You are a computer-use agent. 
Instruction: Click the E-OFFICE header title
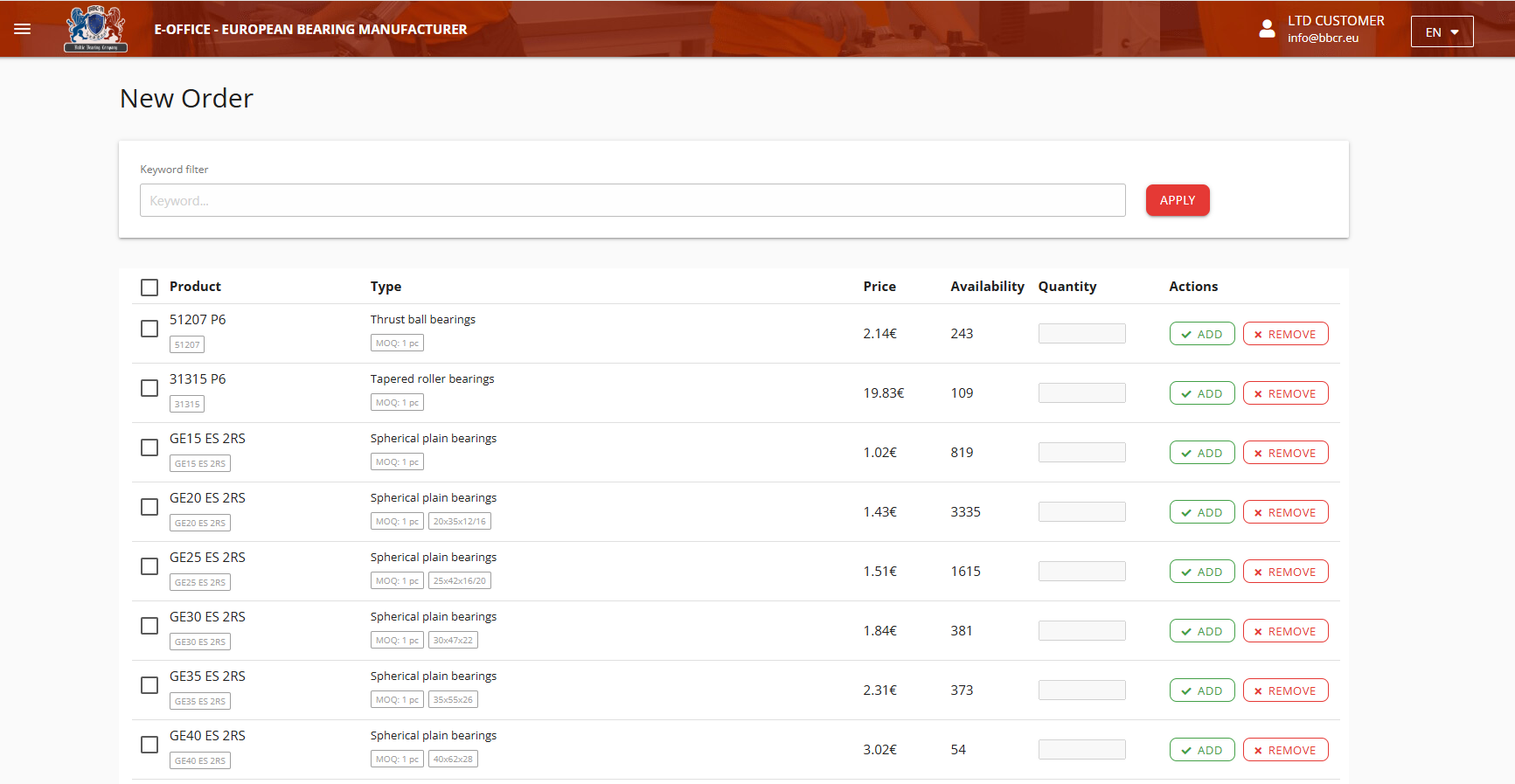[x=310, y=30]
